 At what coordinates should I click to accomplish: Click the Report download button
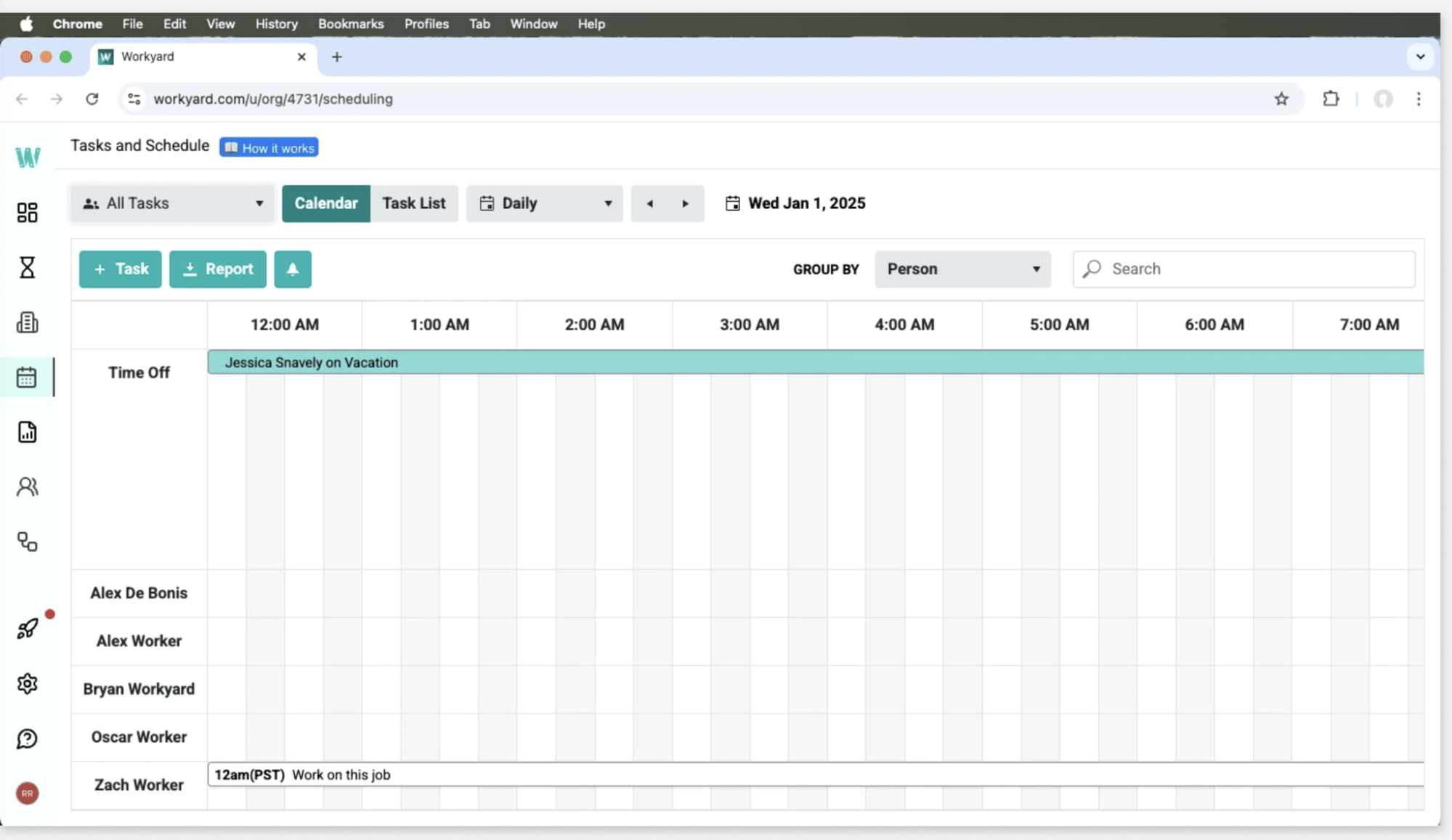(x=218, y=269)
